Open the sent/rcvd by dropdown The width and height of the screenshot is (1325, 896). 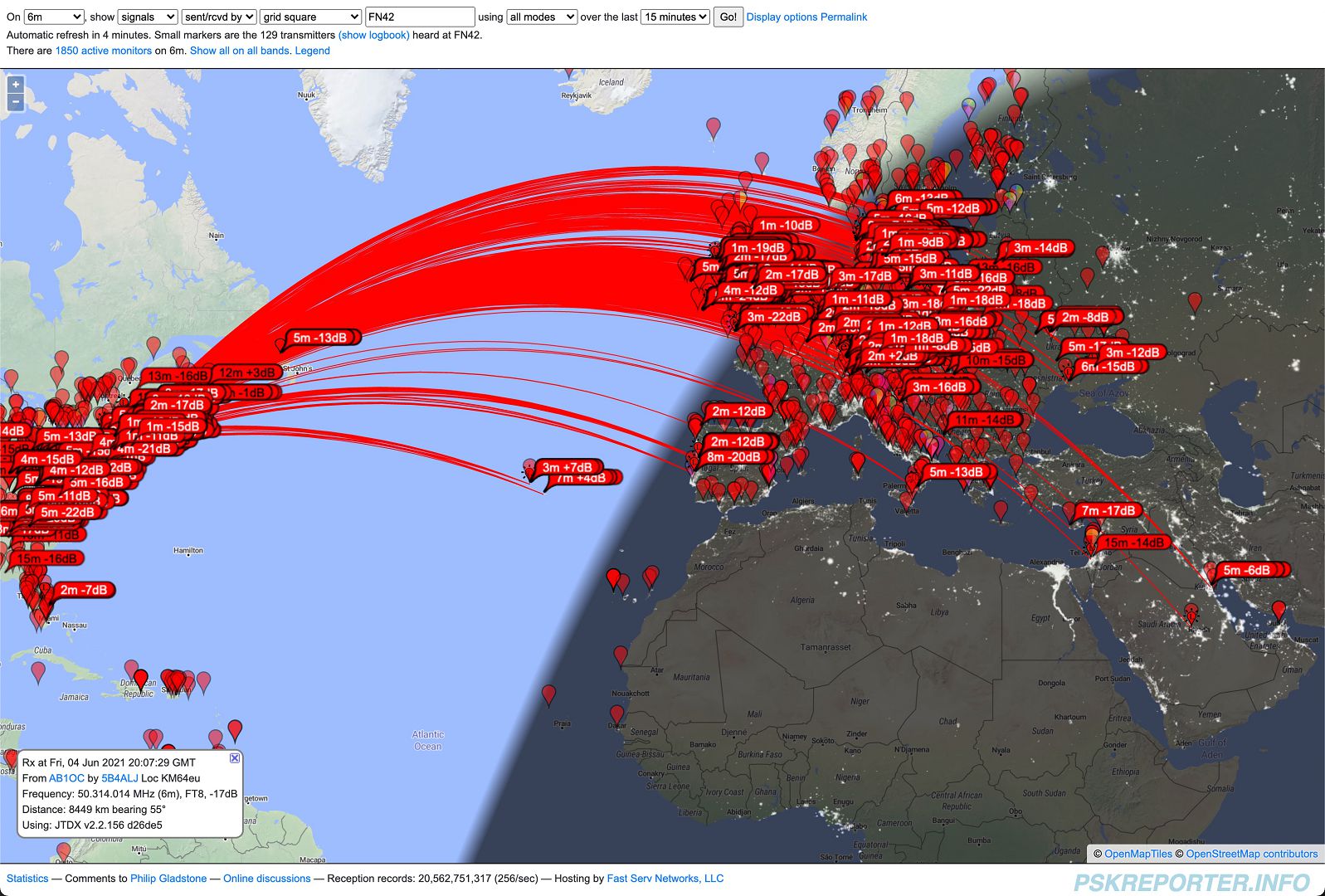(x=219, y=17)
